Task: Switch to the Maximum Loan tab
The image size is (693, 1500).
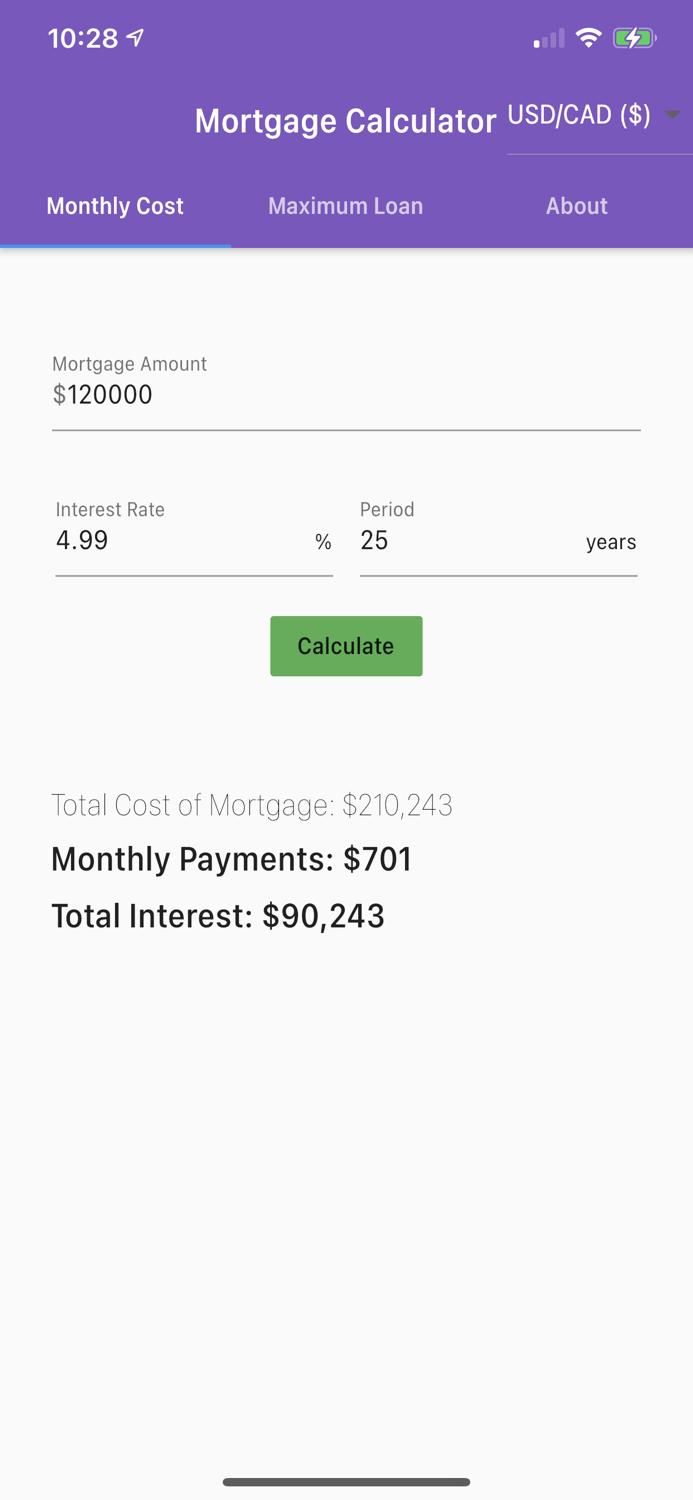Action: pos(346,206)
